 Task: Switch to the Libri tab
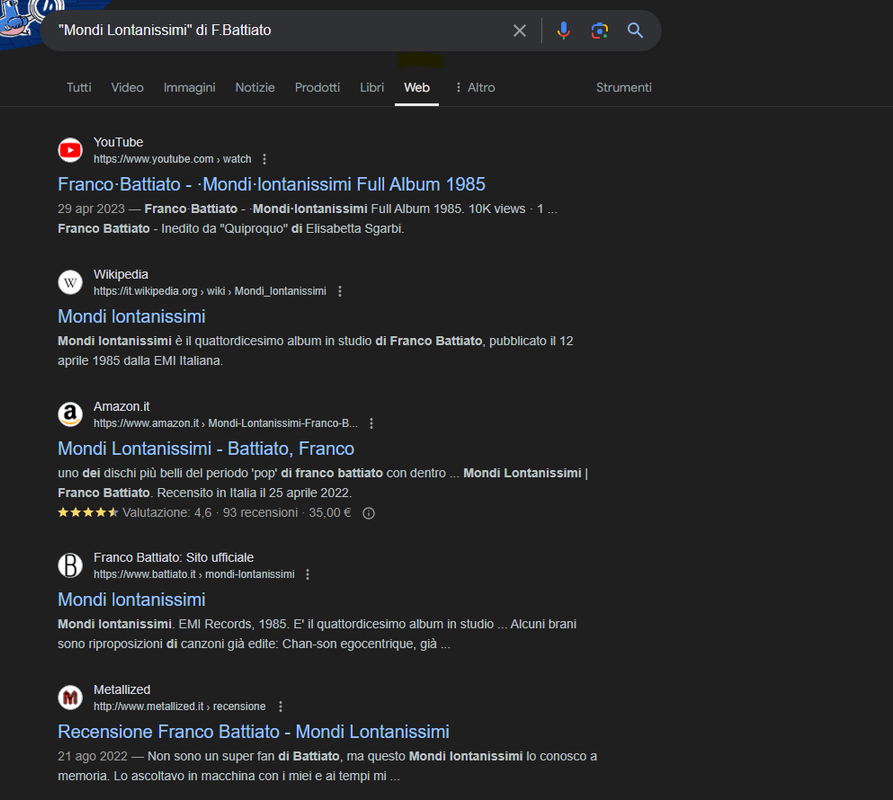pyautogui.click(x=372, y=88)
